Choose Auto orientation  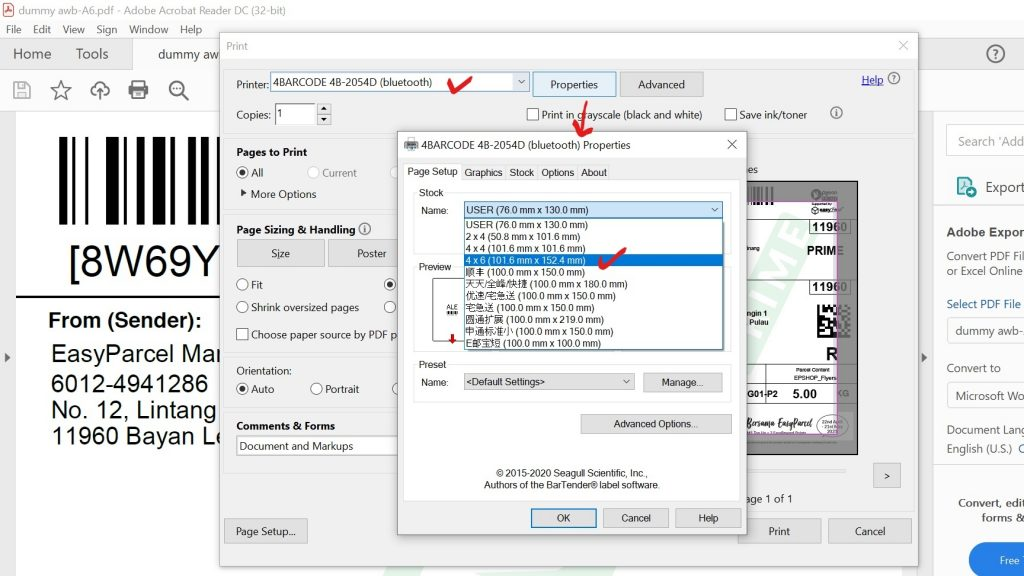(242, 389)
